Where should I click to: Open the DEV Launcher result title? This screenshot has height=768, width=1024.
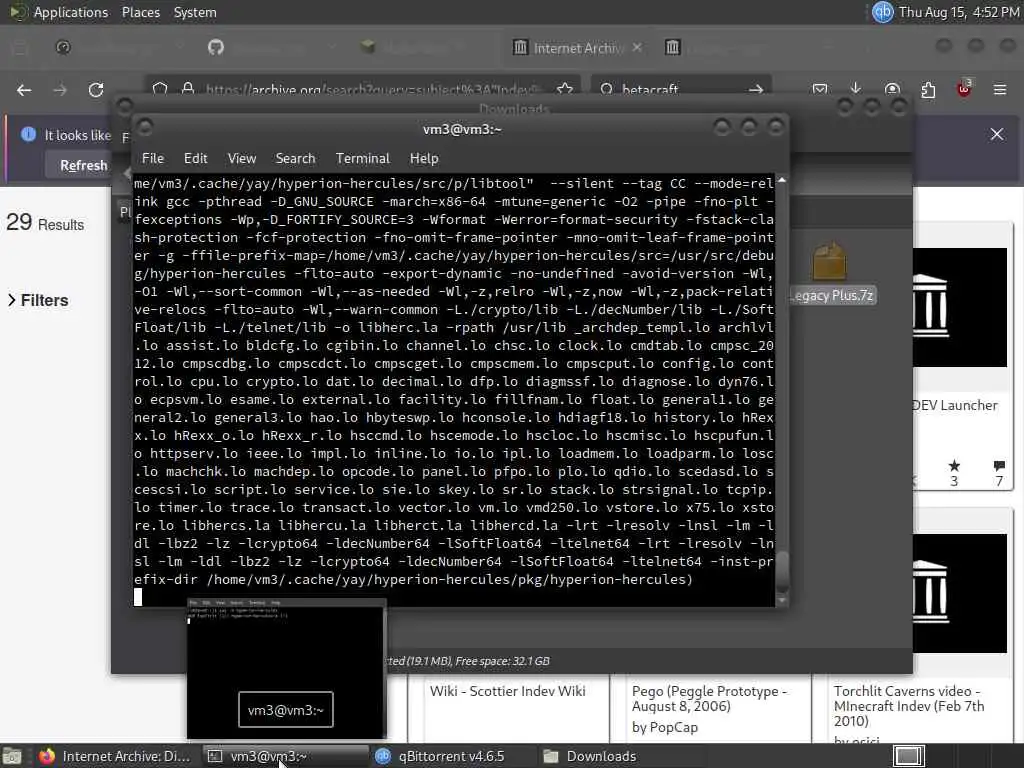tap(955, 405)
